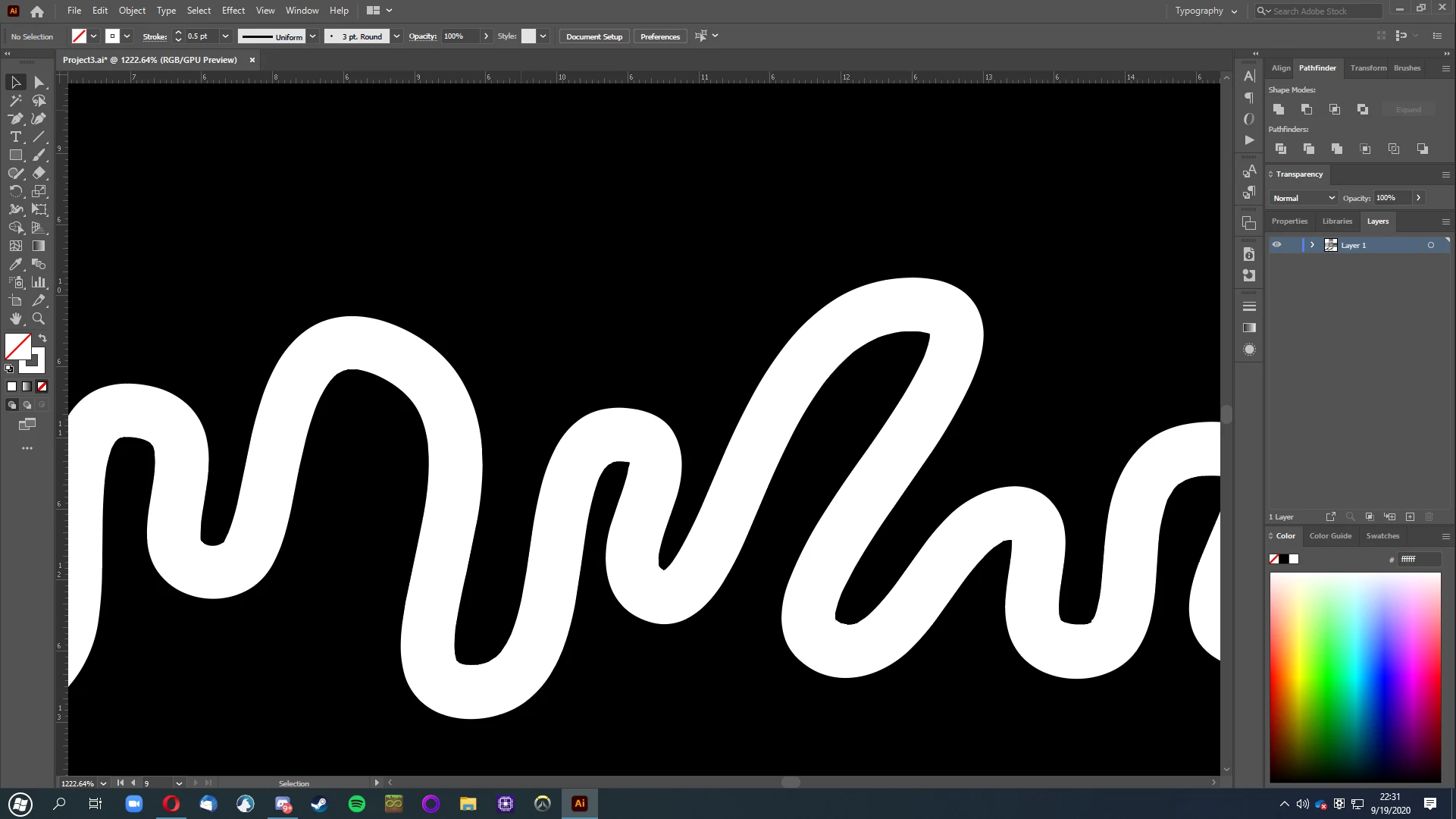Click the Unite shape mode icon
The height and width of the screenshot is (819, 1456).
pyautogui.click(x=1279, y=109)
